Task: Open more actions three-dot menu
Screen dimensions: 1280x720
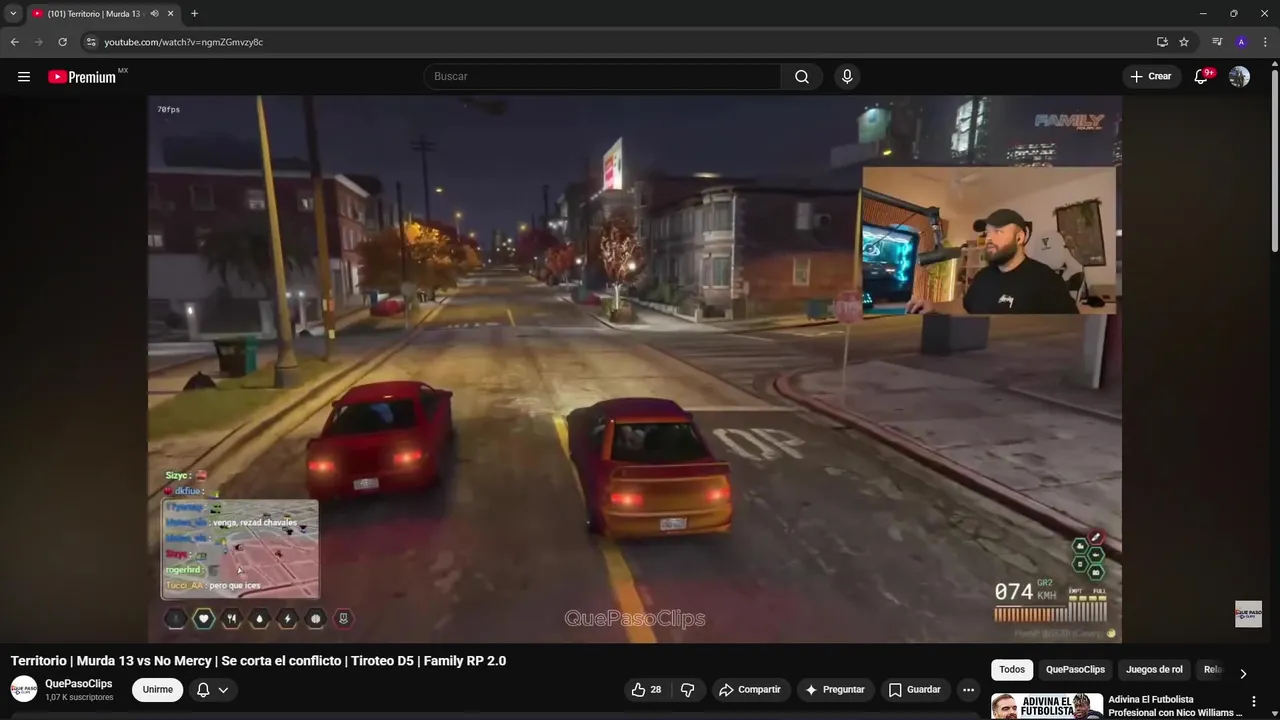Action: (x=968, y=689)
